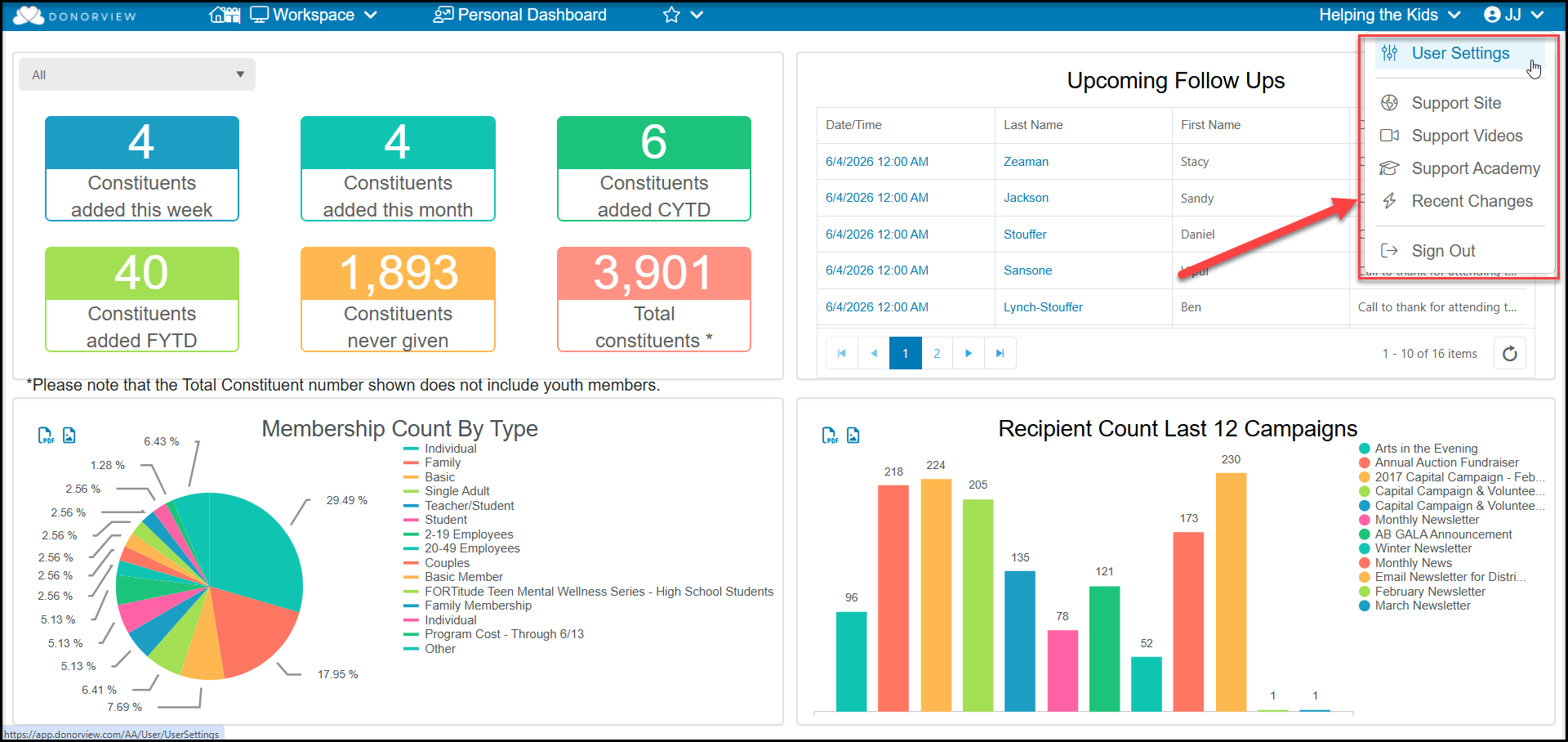The image size is (1568, 742).
Task: Click the Sign Out arrow icon
Action: pyautogui.click(x=1389, y=251)
